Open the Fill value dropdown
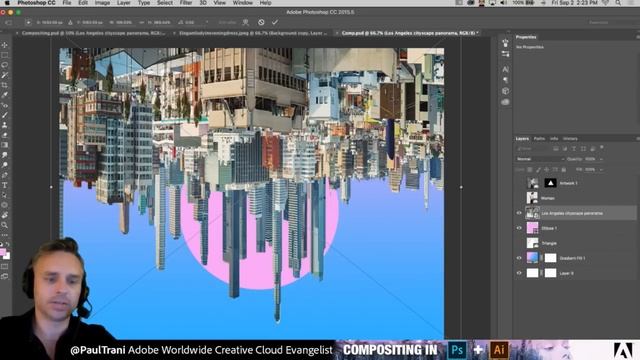Screen dimensions: 640x360 pos(601,169)
